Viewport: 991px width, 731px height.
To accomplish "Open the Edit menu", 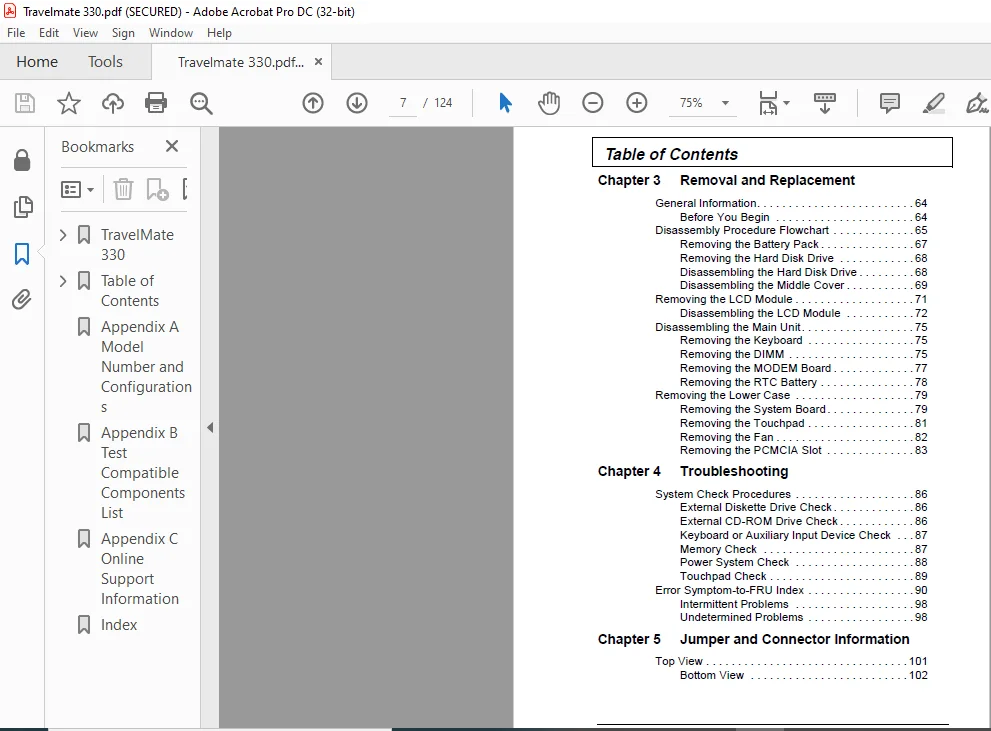I will coord(49,33).
